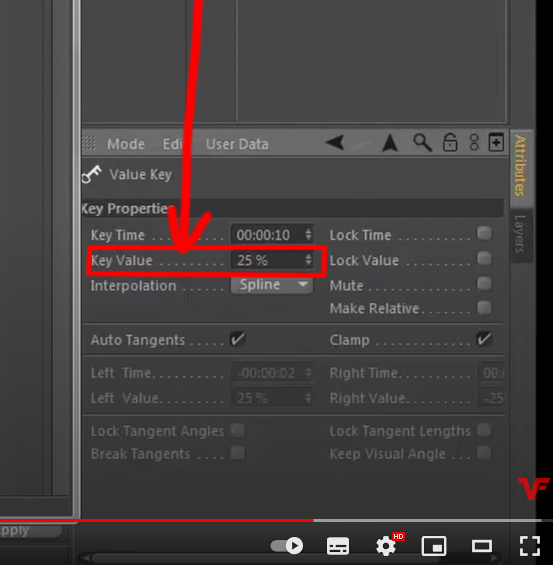Switch to the Layers side tab
The image size is (553, 565).
tap(520, 234)
